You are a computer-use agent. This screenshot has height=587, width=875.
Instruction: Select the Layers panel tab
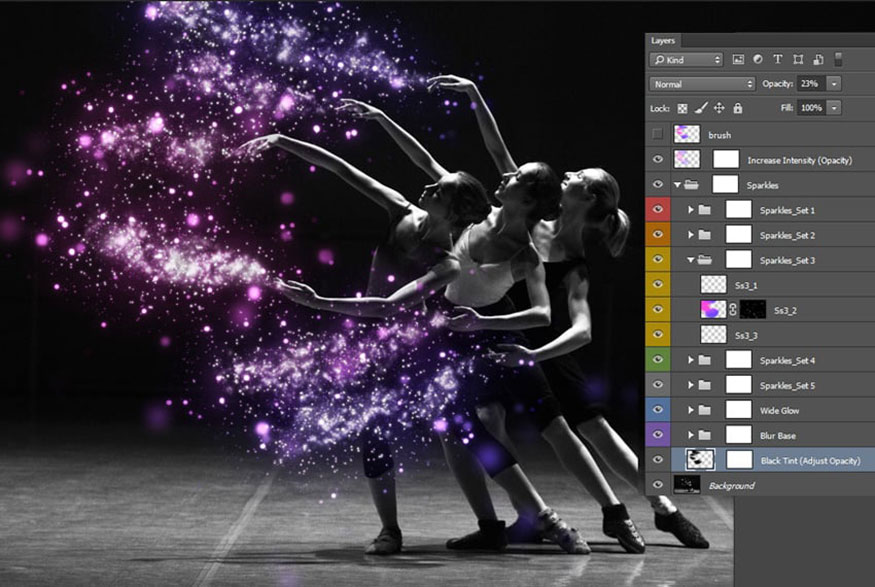click(663, 41)
